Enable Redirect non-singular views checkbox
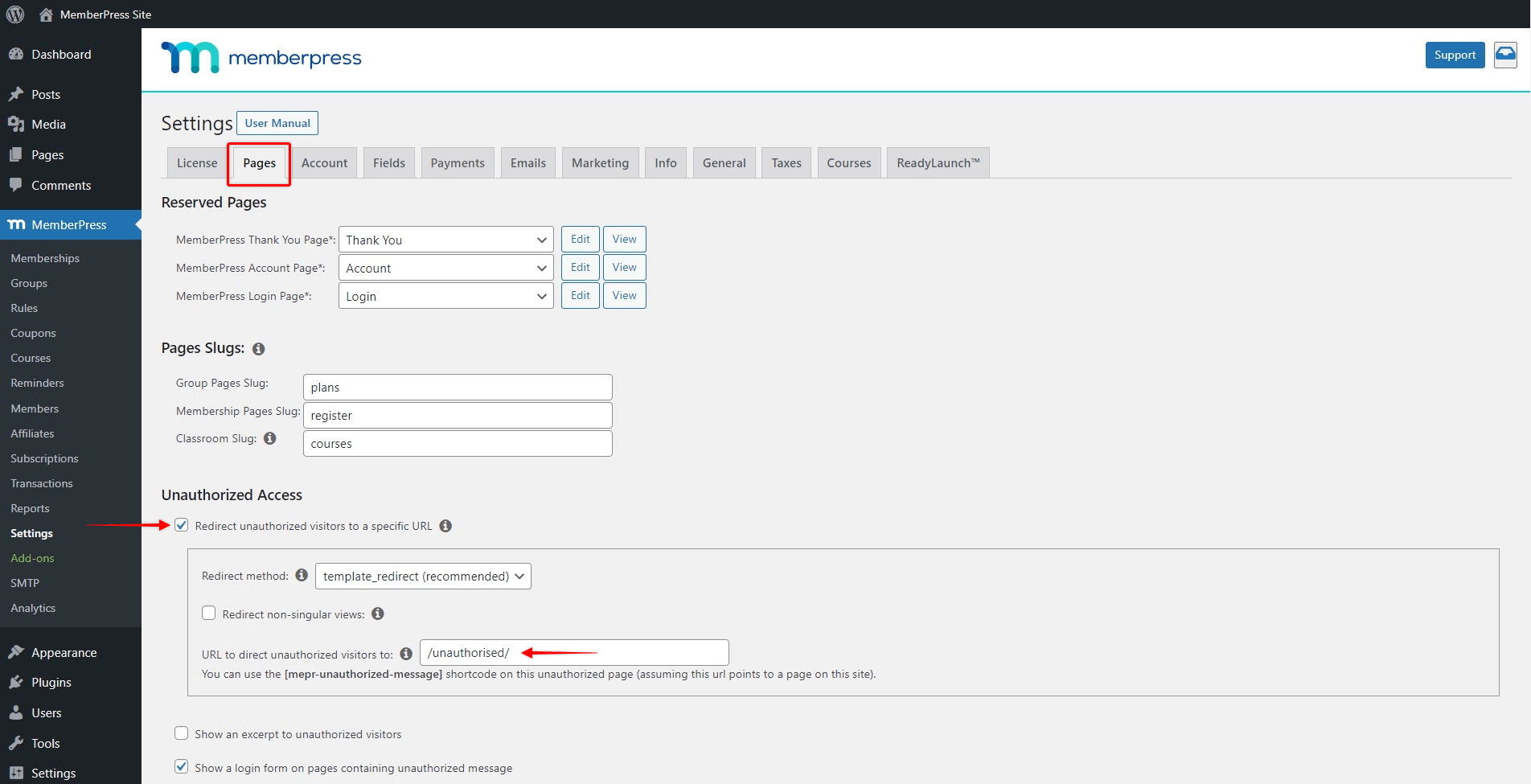This screenshot has width=1531, height=784. tap(209, 613)
